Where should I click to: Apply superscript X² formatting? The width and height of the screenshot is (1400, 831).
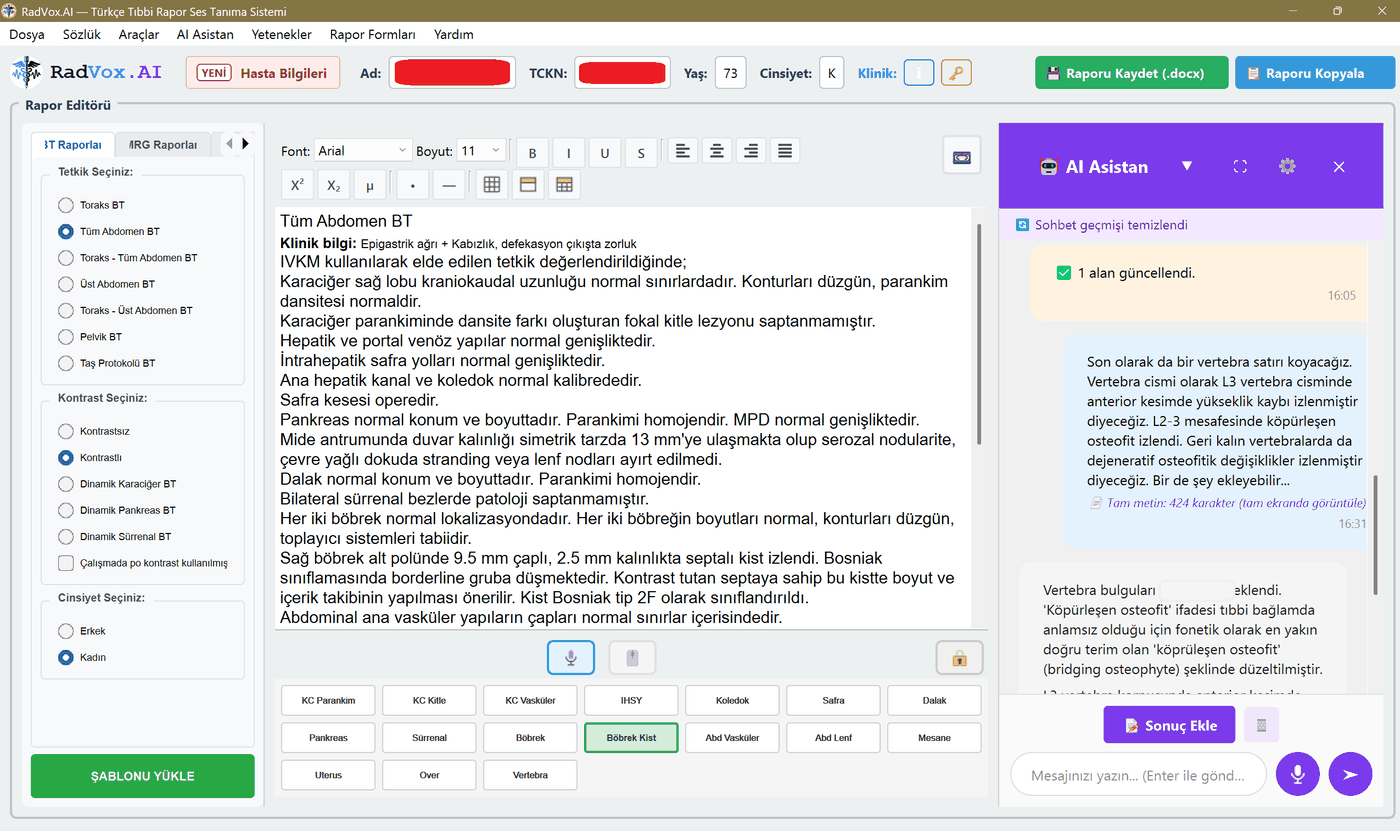pos(297,185)
